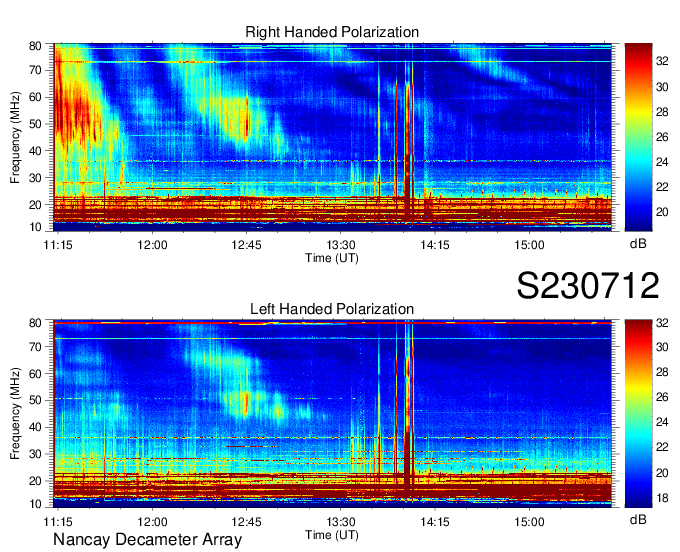Click 24 value on Left Handed colorbar scale
The image size is (680, 552).
(662, 422)
